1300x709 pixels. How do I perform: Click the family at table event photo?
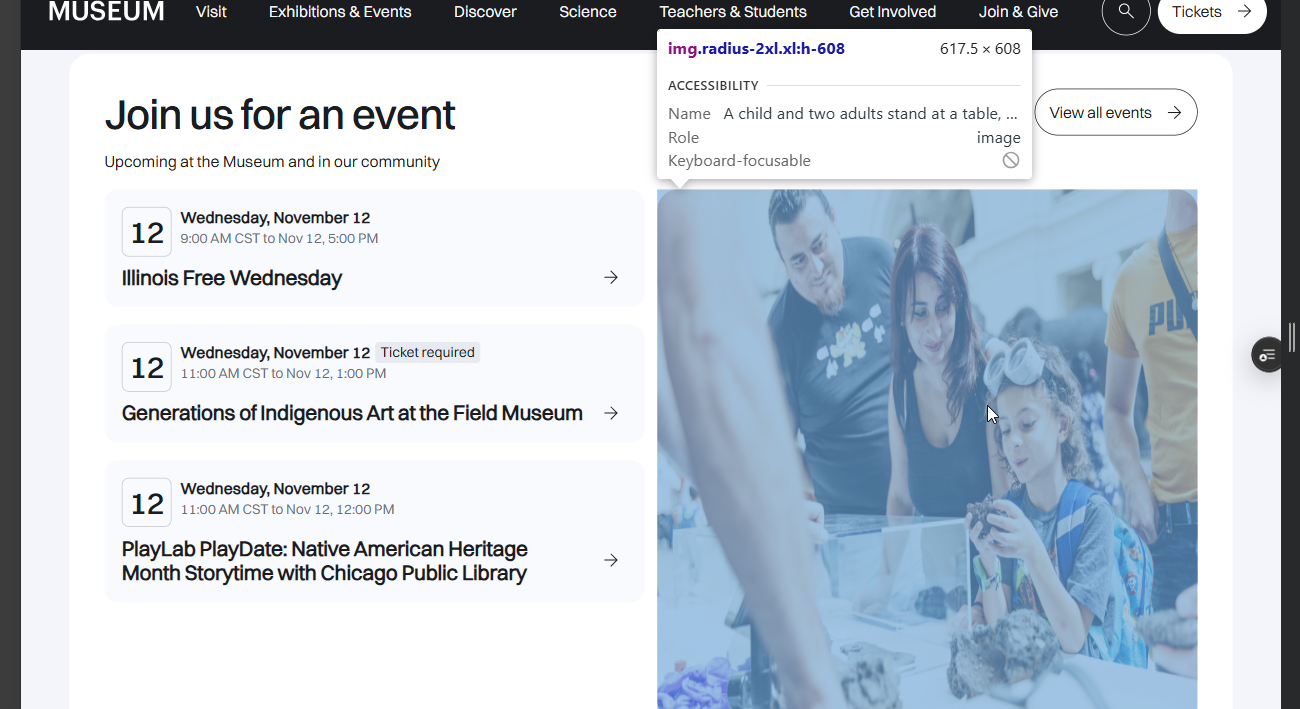tap(927, 449)
